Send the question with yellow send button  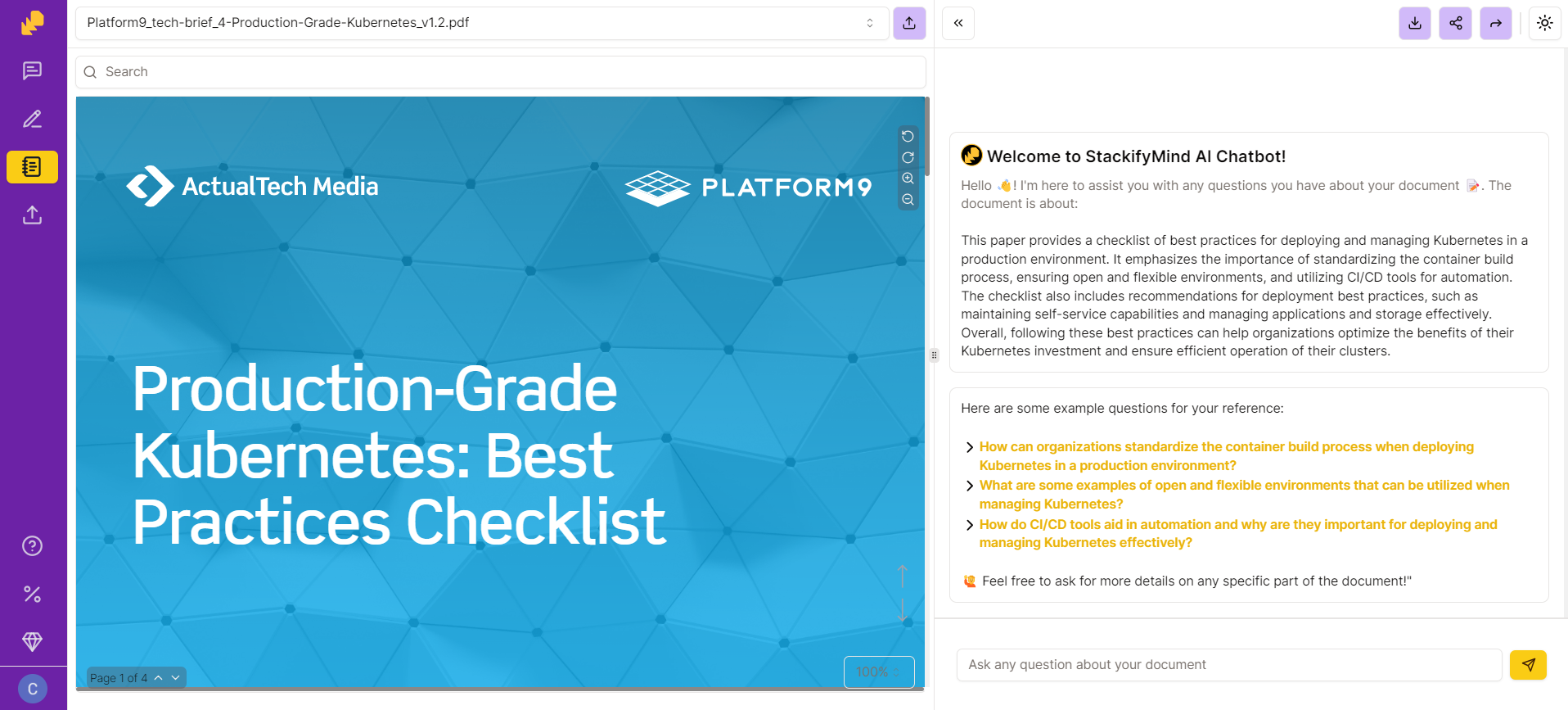click(x=1528, y=665)
